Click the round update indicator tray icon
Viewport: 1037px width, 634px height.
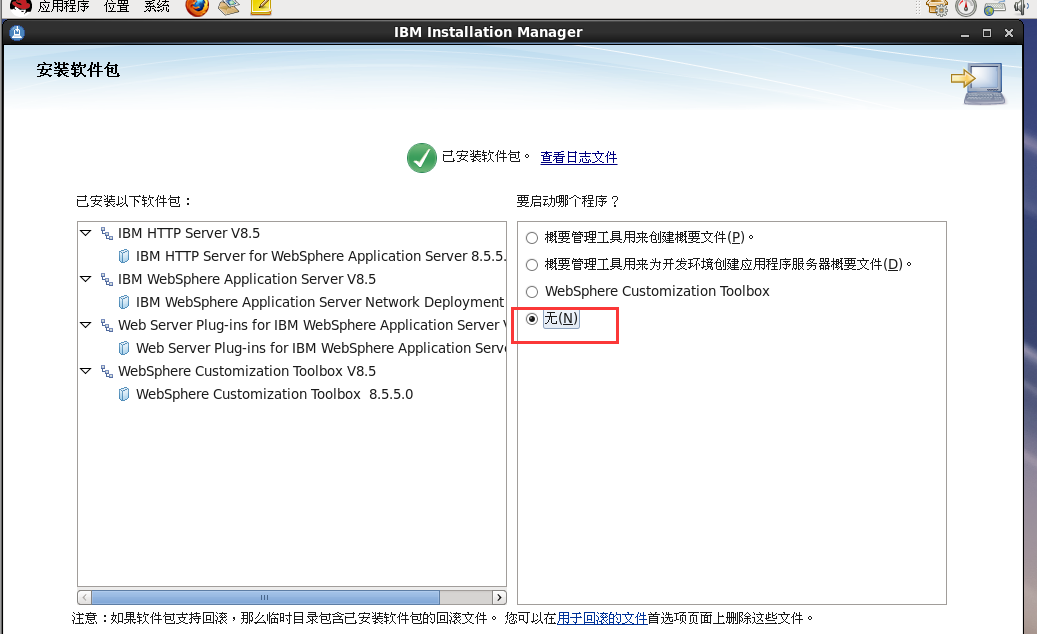click(966, 7)
